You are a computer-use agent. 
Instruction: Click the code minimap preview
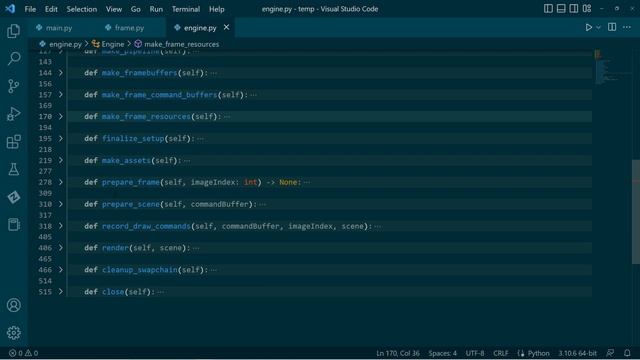[611, 67]
